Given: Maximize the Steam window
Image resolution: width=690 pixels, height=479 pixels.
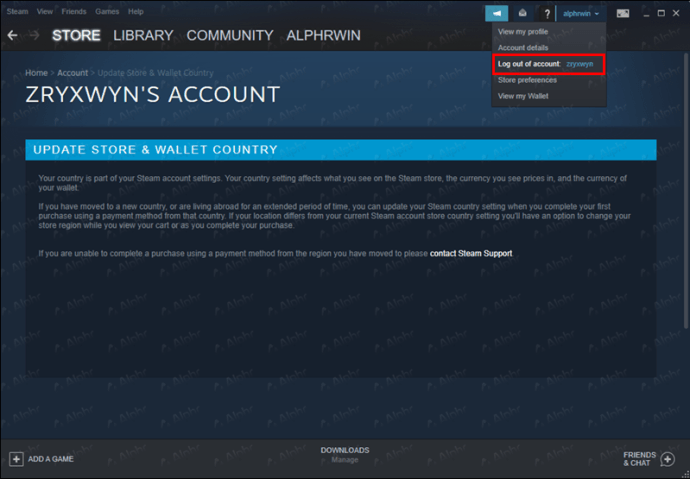Looking at the screenshot, I should pos(661,14).
